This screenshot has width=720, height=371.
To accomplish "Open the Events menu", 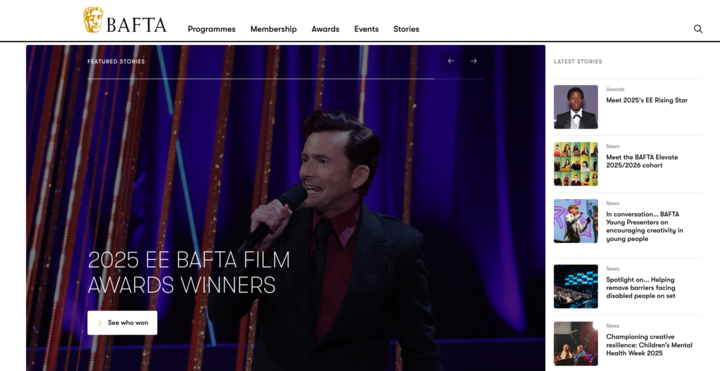I will click(x=366, y=29).
